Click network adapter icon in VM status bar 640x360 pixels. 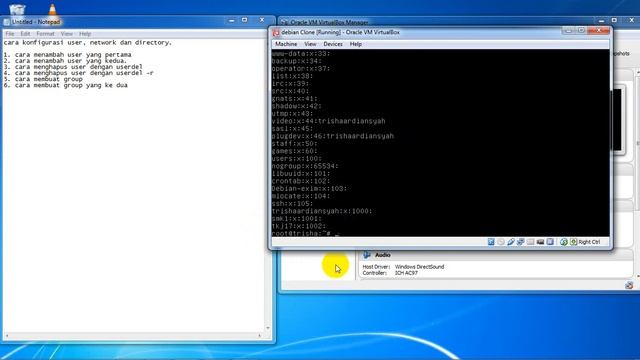[520, 242]
